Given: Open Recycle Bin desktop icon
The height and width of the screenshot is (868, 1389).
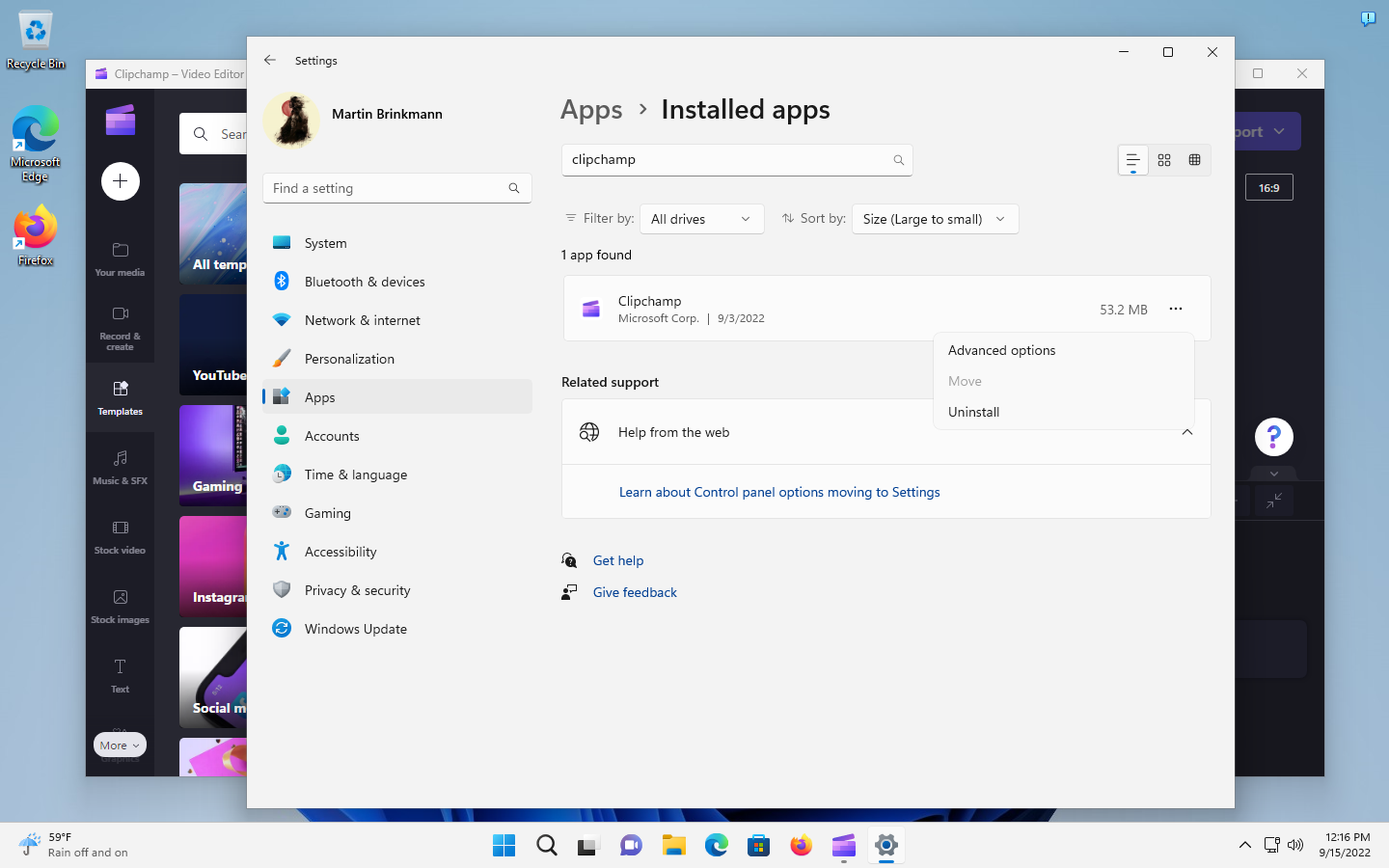Looking at the screenshot, I should (36, 41).
